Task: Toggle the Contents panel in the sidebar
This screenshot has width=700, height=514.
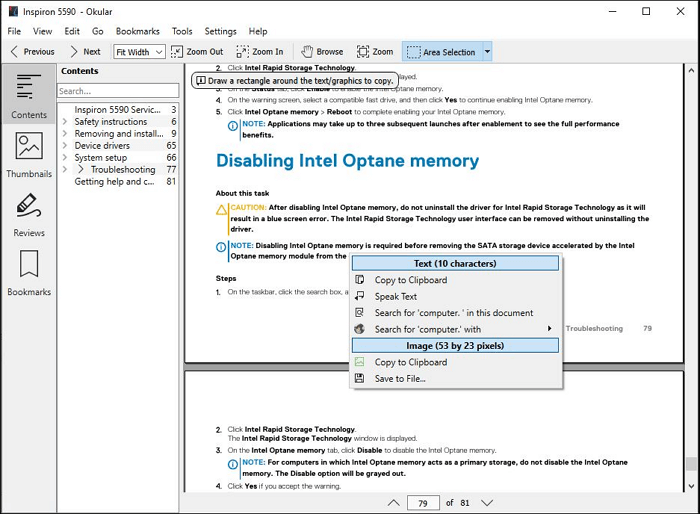Action: [x=29, y=96]
